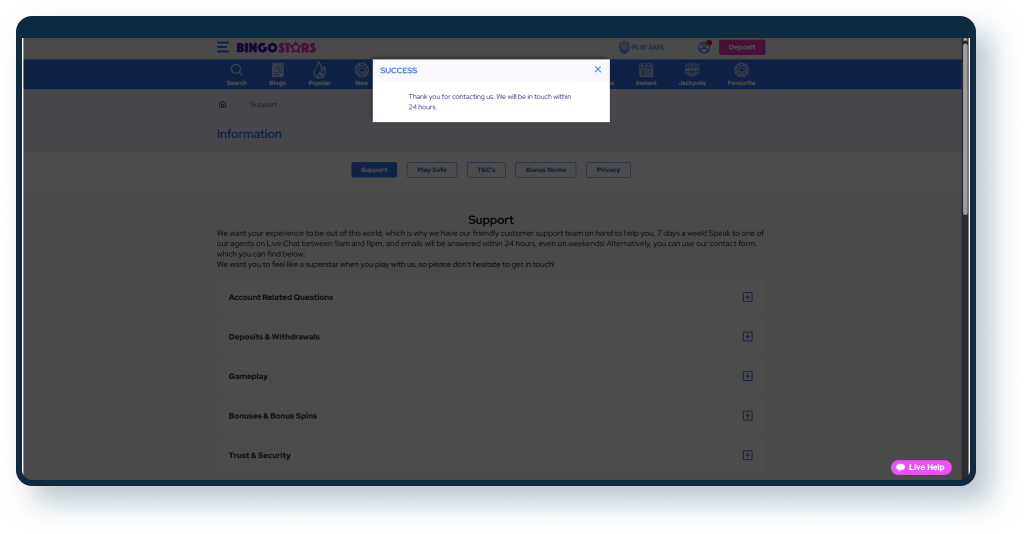This screenshot has width=1024, height=534.
Task: Switch to the Play Safe tab
Action: click(432, 170)
